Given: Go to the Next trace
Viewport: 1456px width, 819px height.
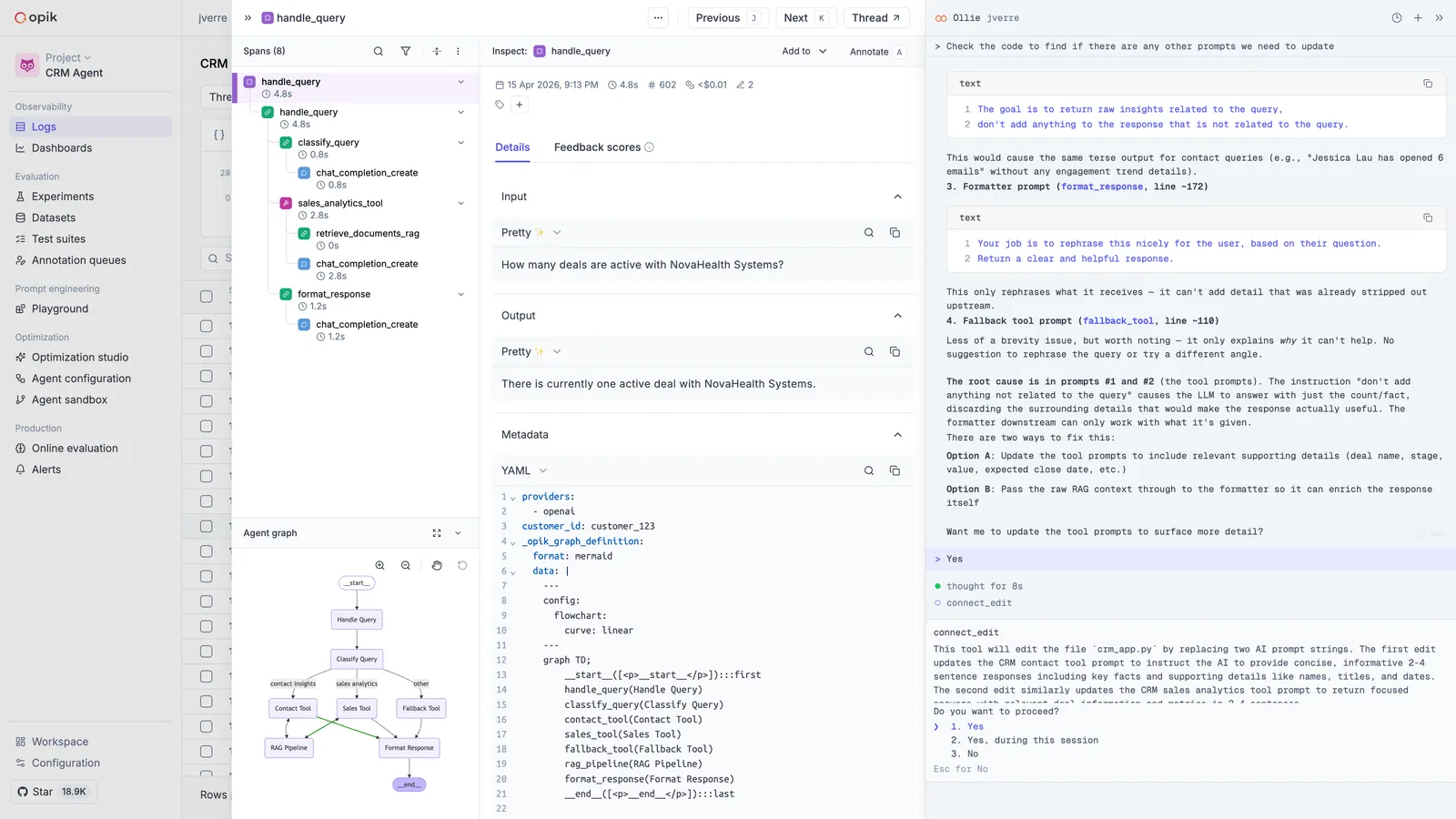Looking at the screenshot, I should click(806, 18).
